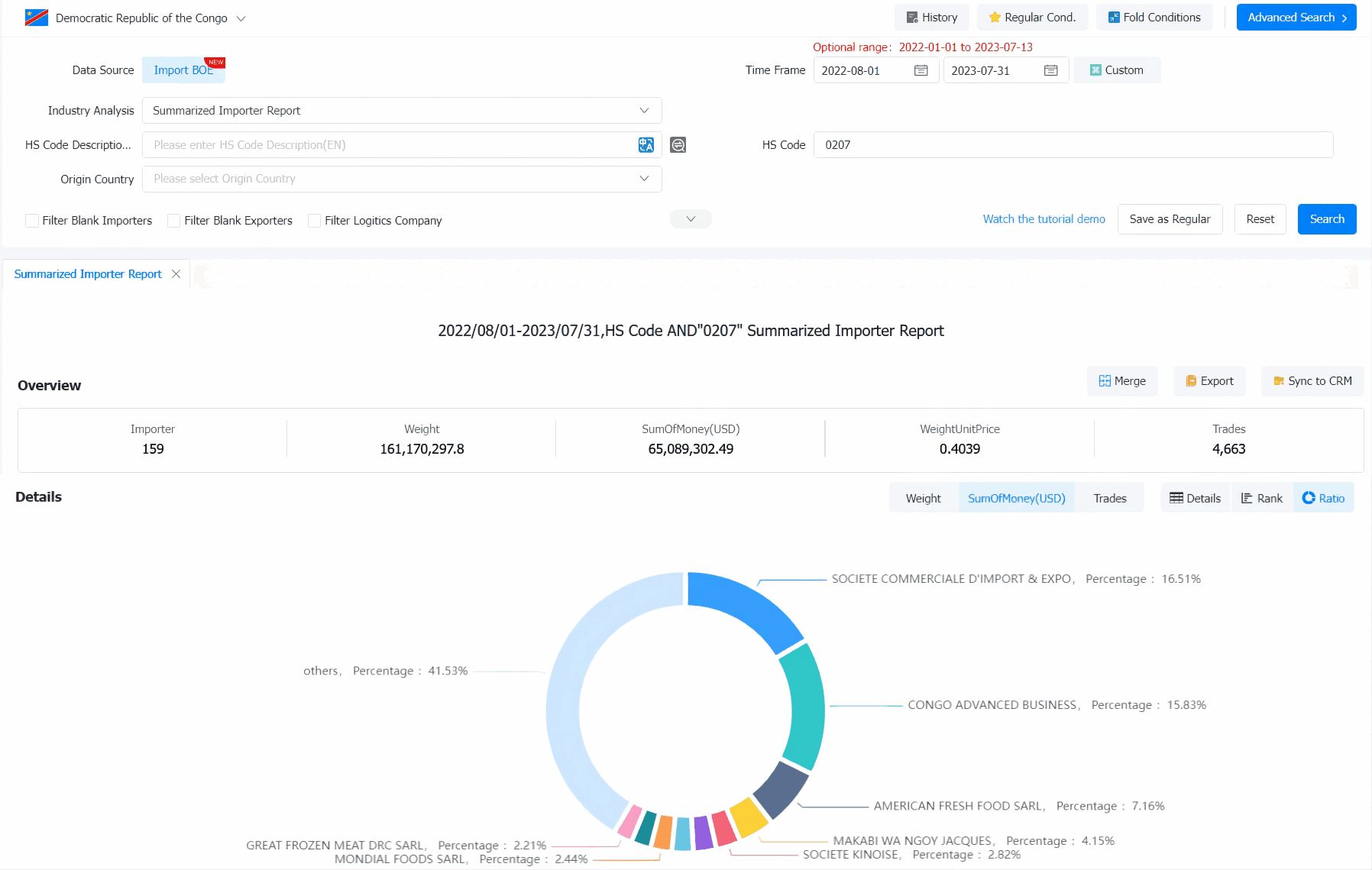Enable Filter Logitics Company checkbox

click(314, 221)
